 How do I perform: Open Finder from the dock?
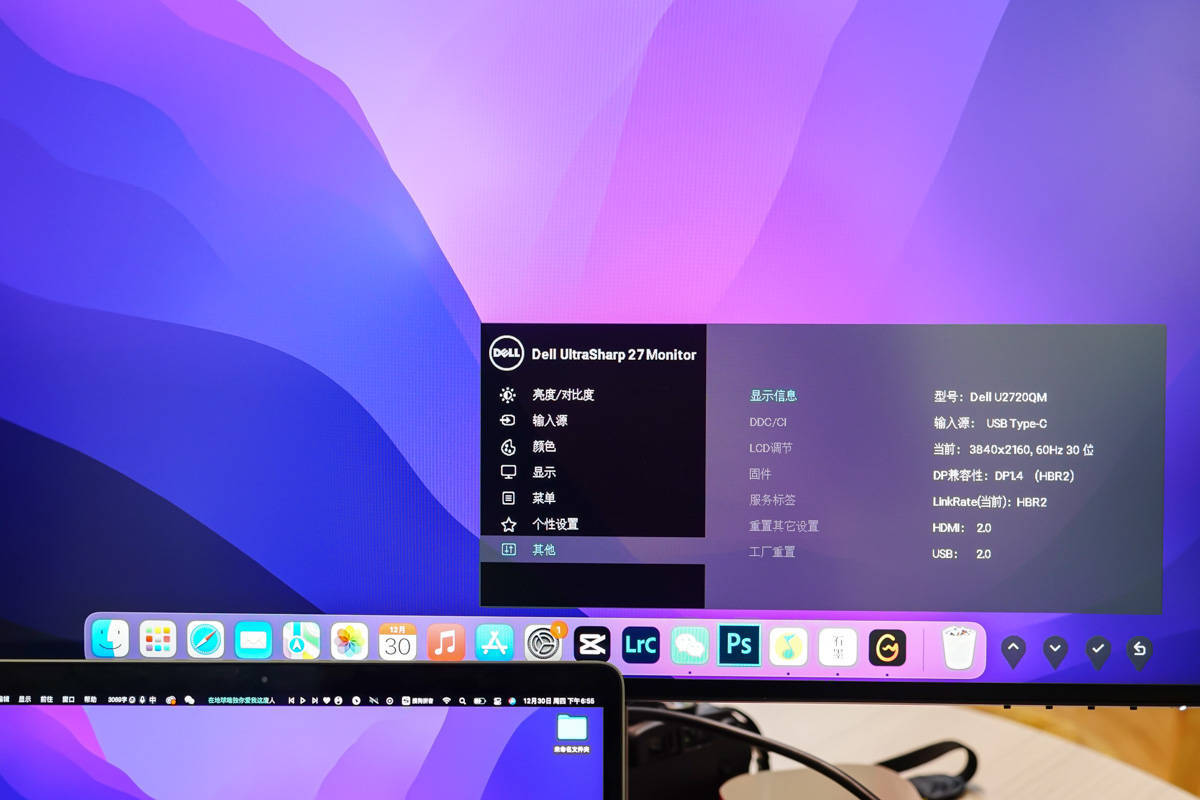[110, 639]
